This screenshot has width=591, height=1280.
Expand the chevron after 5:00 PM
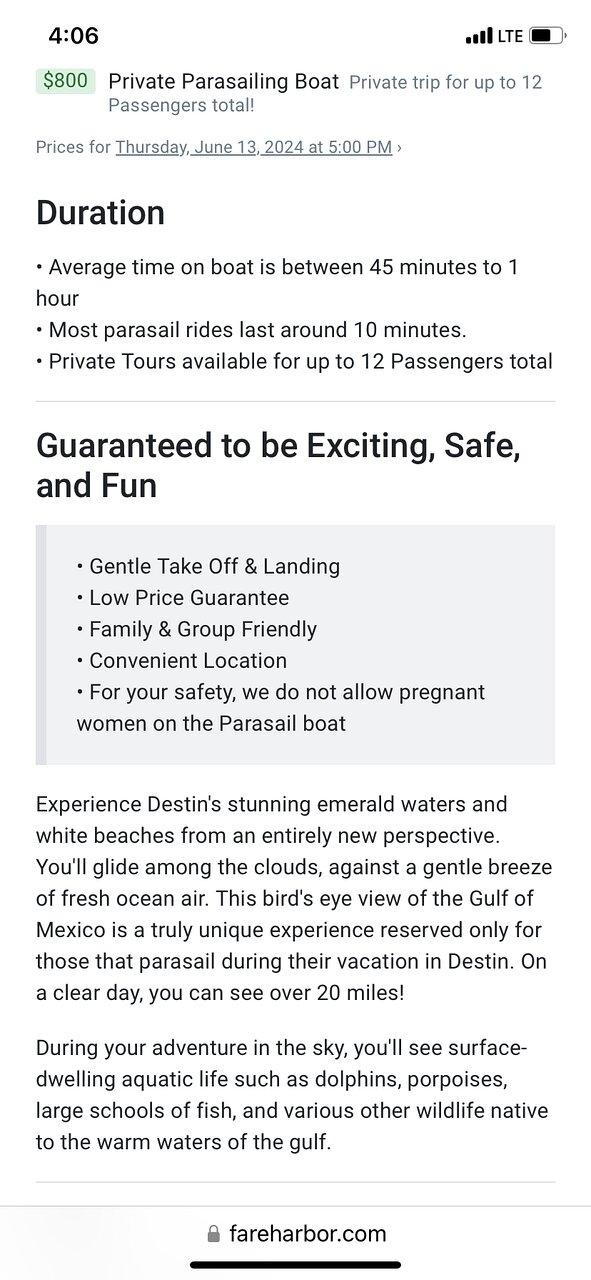[399, 147]
